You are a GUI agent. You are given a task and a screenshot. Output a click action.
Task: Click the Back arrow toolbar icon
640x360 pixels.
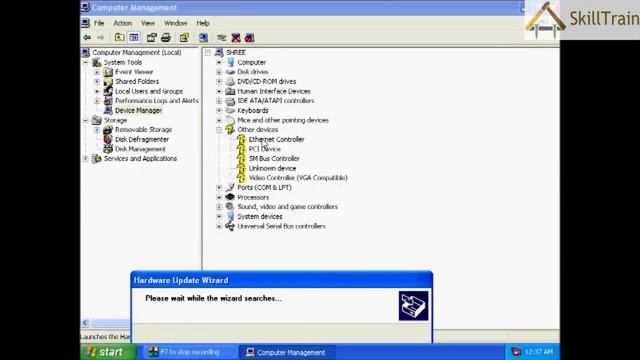point(87,38)
